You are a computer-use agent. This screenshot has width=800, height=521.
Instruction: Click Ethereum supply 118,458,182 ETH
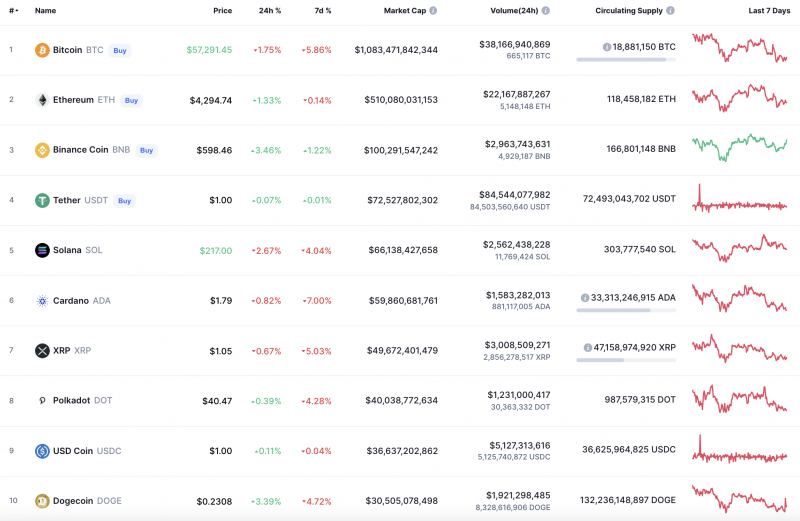click(641, 99)
